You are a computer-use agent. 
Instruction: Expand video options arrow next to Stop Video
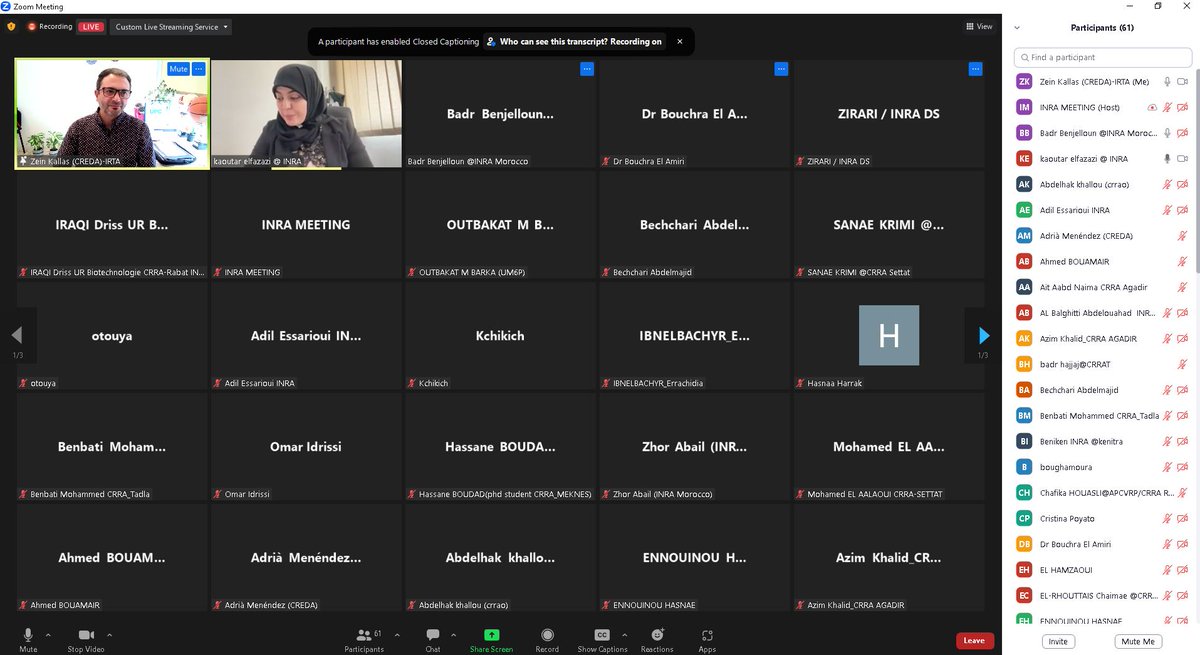pyautogui.click(x=109, y=635)
